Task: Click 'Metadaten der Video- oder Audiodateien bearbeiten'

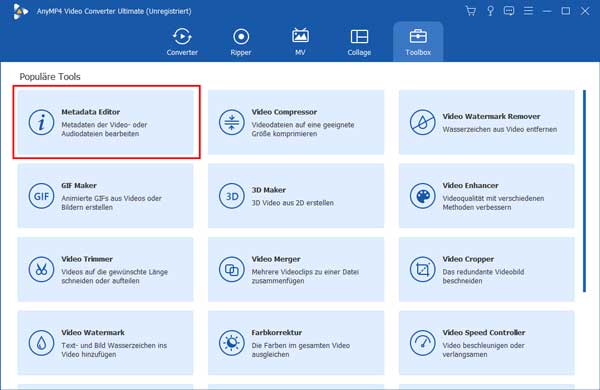Action: coord(104,129)
